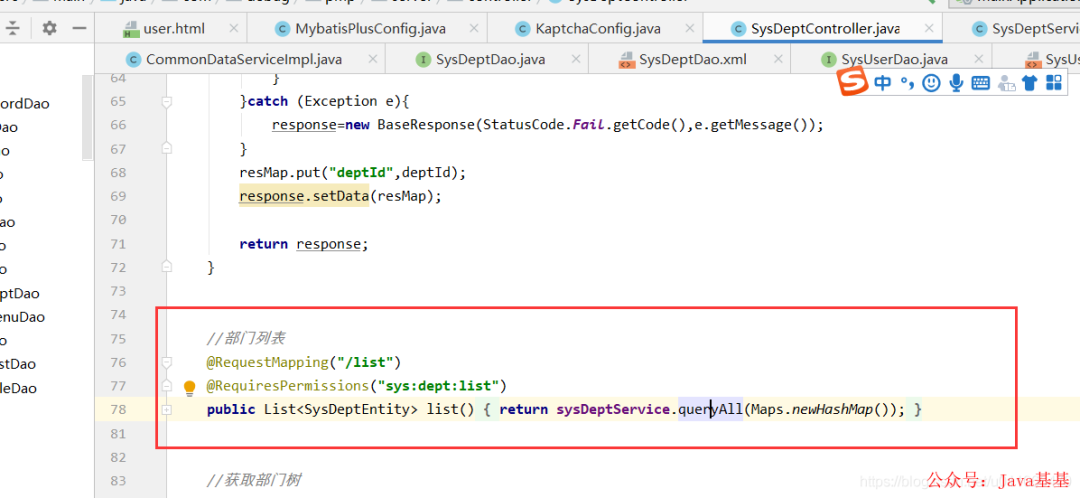Close the SysDeptController.java tab
This screenshot has width=1080, height=498.
(930, 29)
